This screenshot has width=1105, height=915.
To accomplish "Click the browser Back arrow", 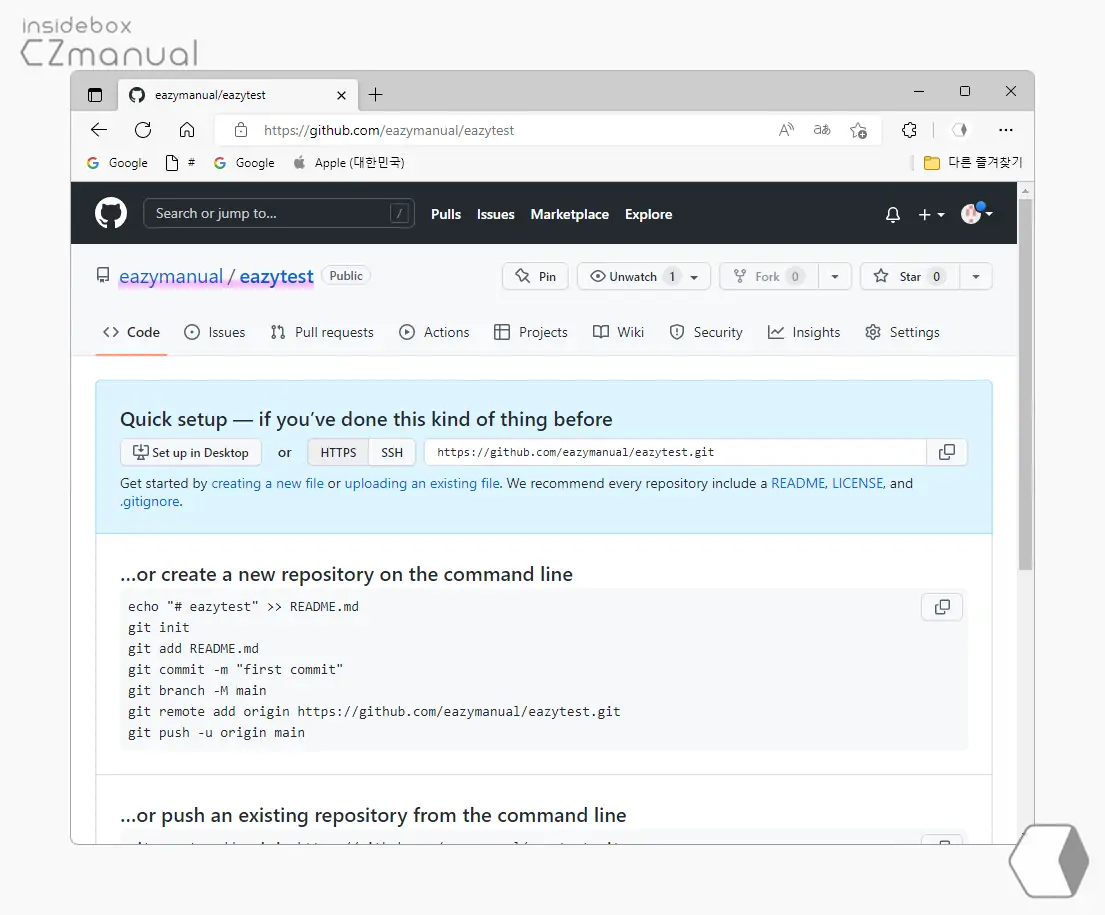I will (x=99, y=130).
